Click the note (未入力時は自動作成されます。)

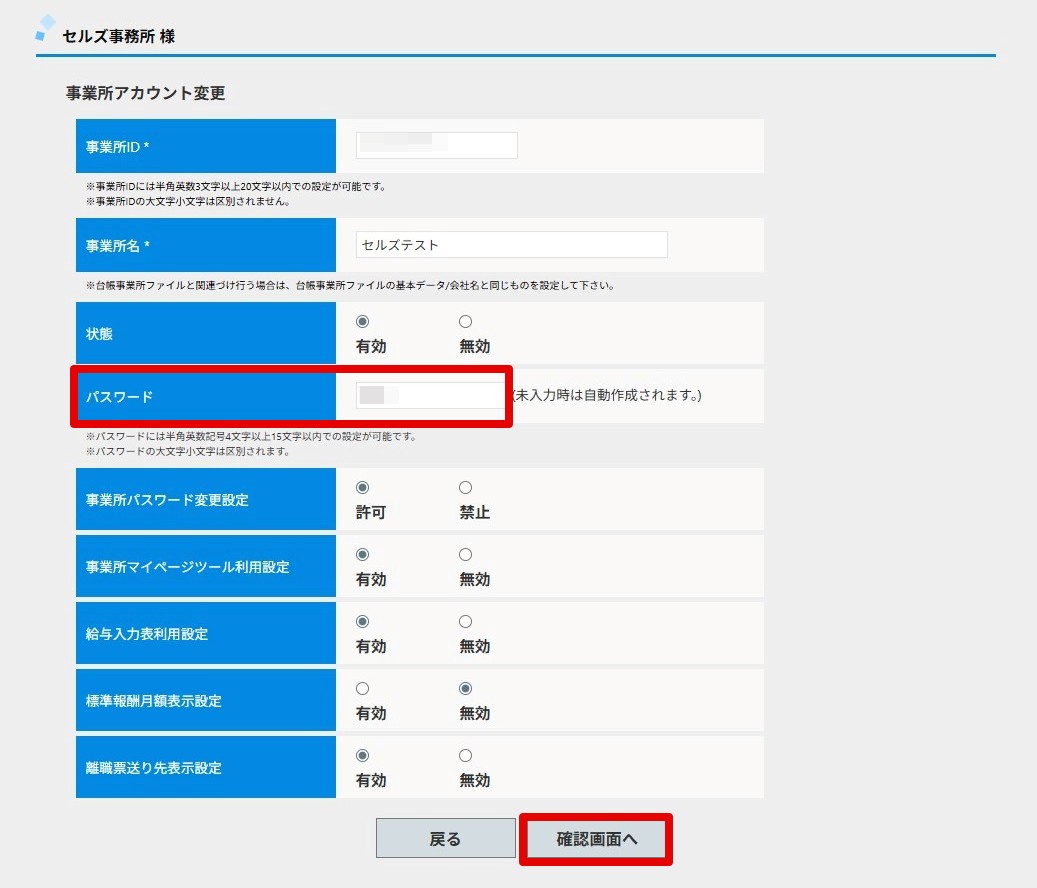click(x=606, y=395)
